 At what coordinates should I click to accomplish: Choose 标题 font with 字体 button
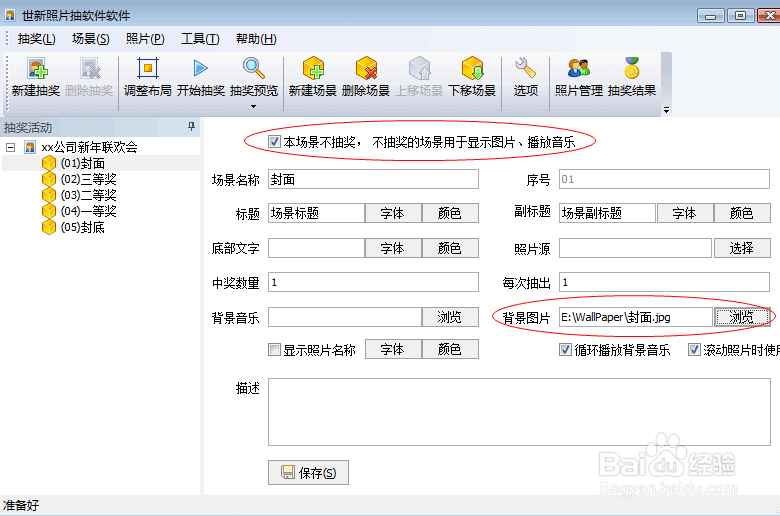393,213
